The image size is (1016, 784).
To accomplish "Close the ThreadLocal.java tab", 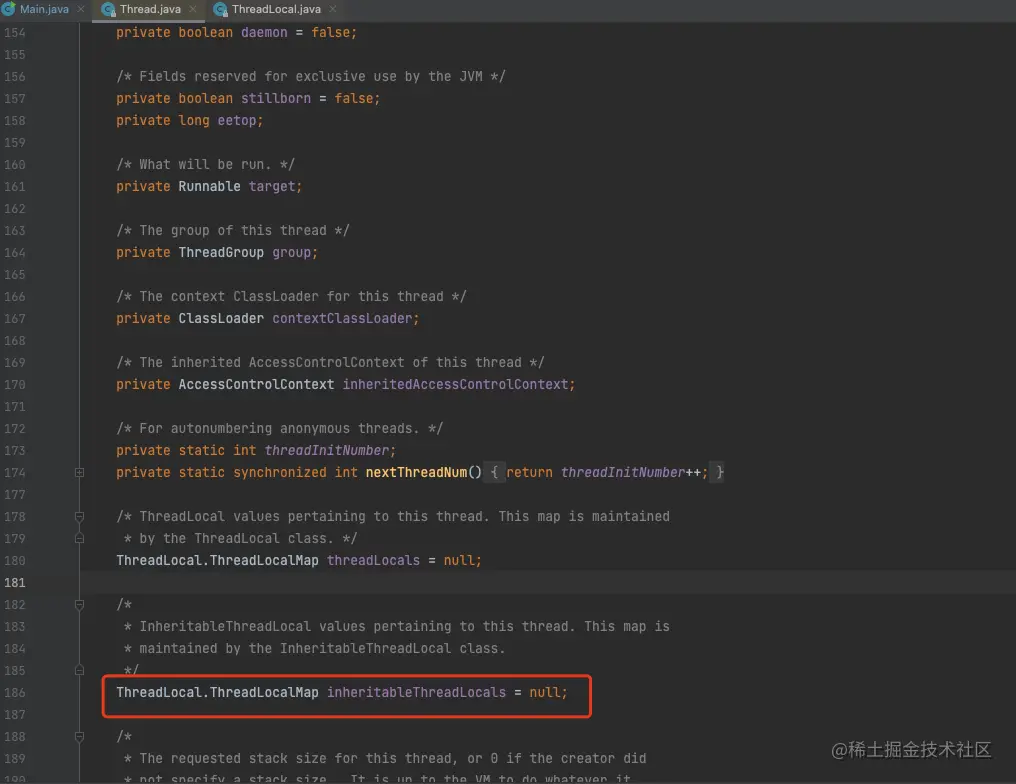I will [332, 9].
